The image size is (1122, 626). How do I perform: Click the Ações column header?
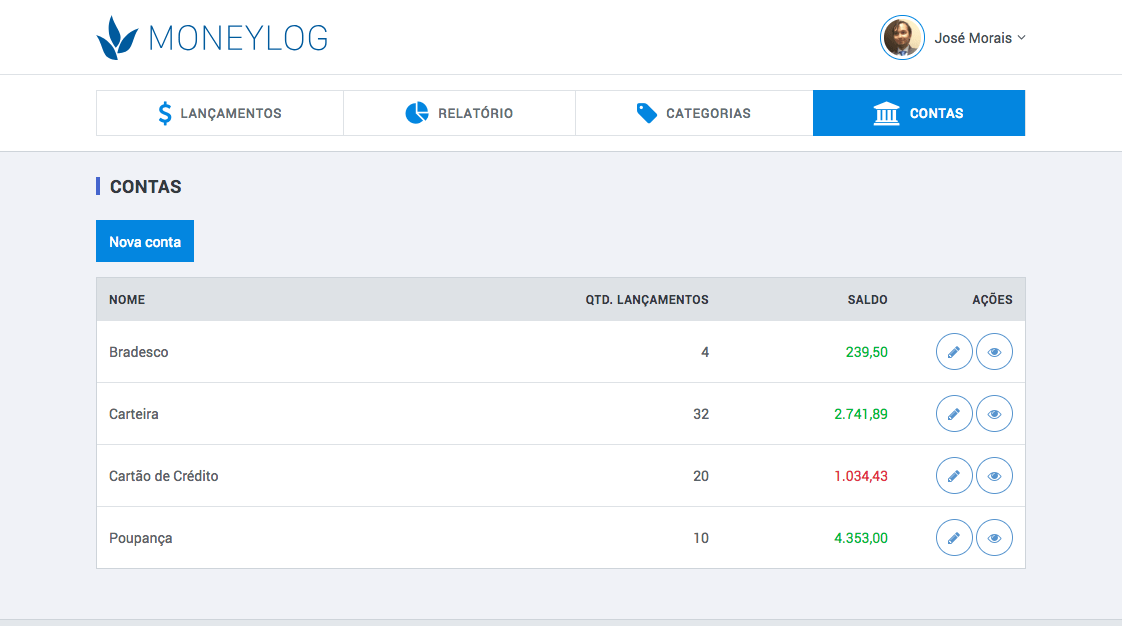(x=992, y=300)
